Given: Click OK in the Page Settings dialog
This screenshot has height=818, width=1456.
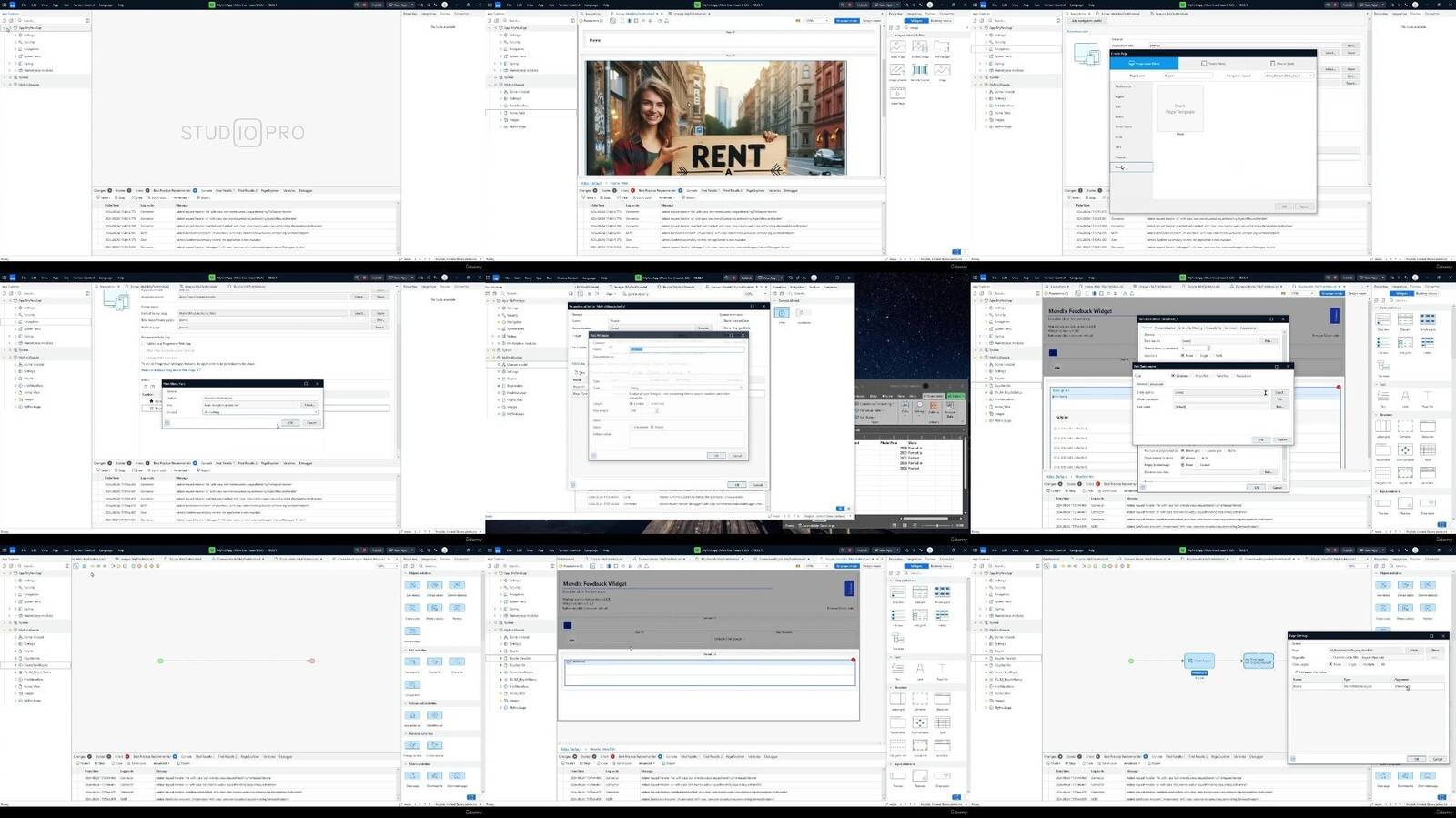Looking at the screenshot, I should tap(1416, 758).
